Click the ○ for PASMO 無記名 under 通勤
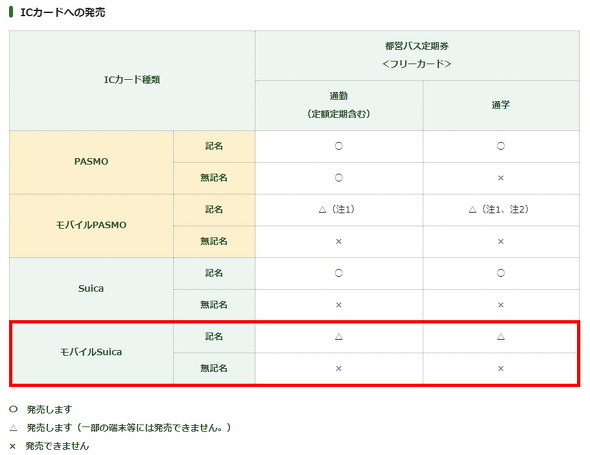The width and height of the screenshot is (590, 455). pyautogui.click(x=339, y=178)
